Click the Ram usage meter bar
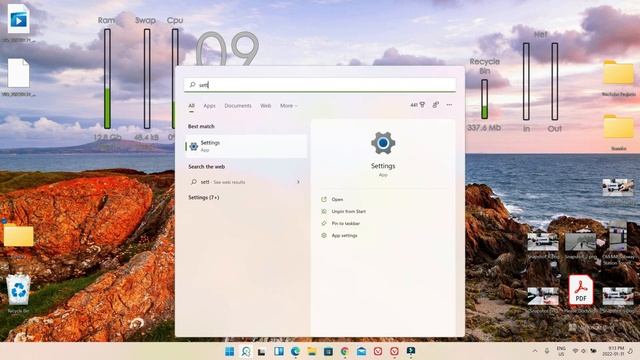The height and width of the screenshot is (360, 640). coord(107,79)
